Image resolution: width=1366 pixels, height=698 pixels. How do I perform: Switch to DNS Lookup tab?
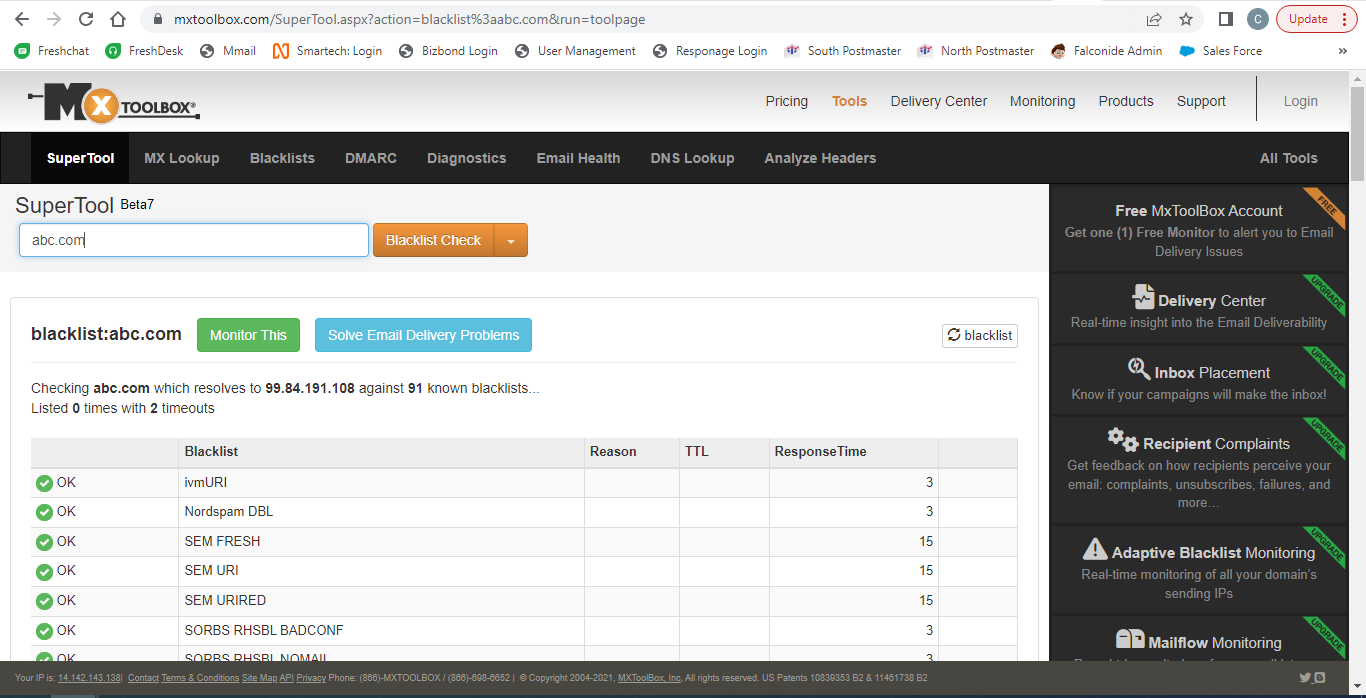coord(692,158)
